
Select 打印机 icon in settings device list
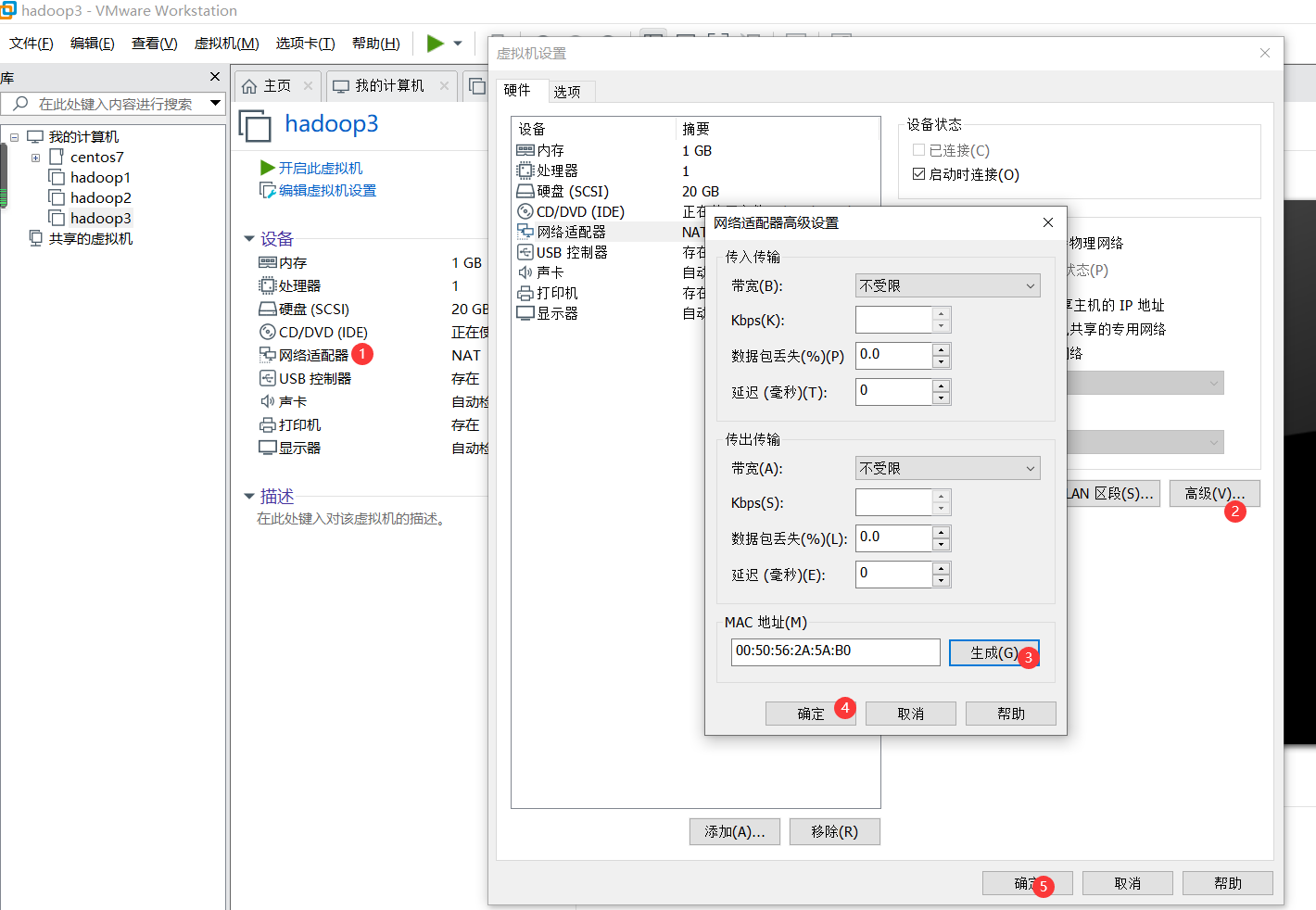coord(525,293)
